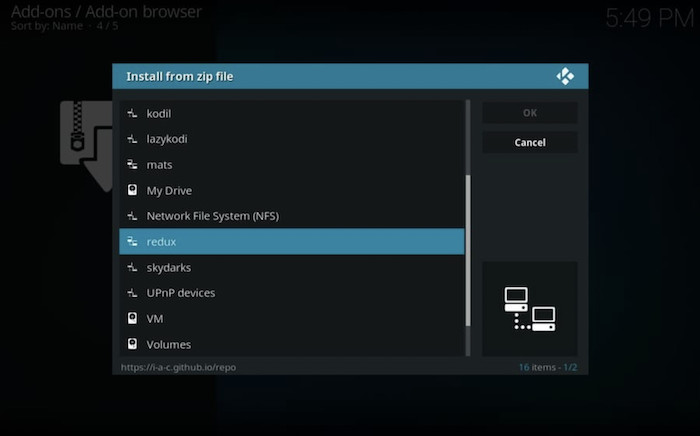The width and height of the screenshot is (700, 436).
Task: Click the drive icon beside VM
Action: (x=132, y=318)
